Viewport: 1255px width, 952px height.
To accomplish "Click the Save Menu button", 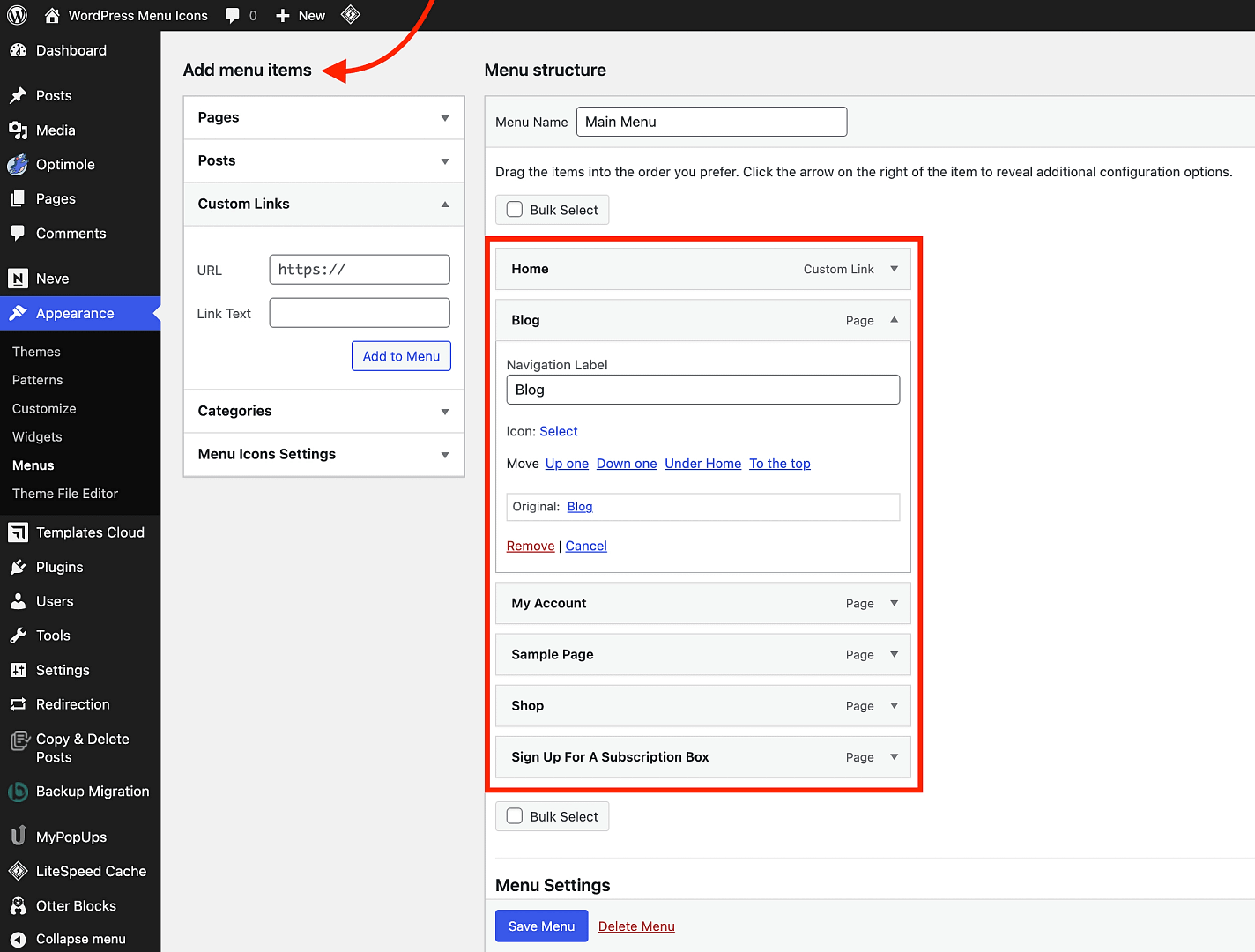I will tap(541, 926).
